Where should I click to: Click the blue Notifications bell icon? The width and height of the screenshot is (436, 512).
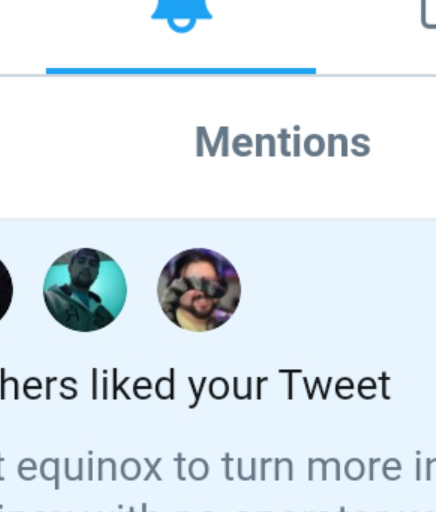click(x=182, y=15)
